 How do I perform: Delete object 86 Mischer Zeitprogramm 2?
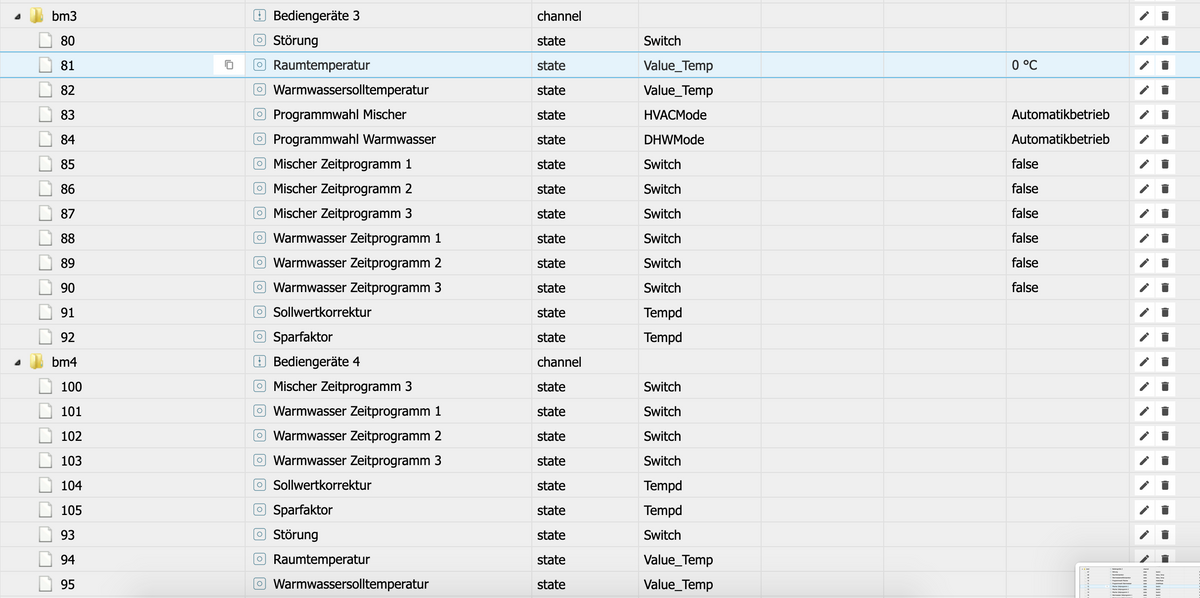(1165, 189)
